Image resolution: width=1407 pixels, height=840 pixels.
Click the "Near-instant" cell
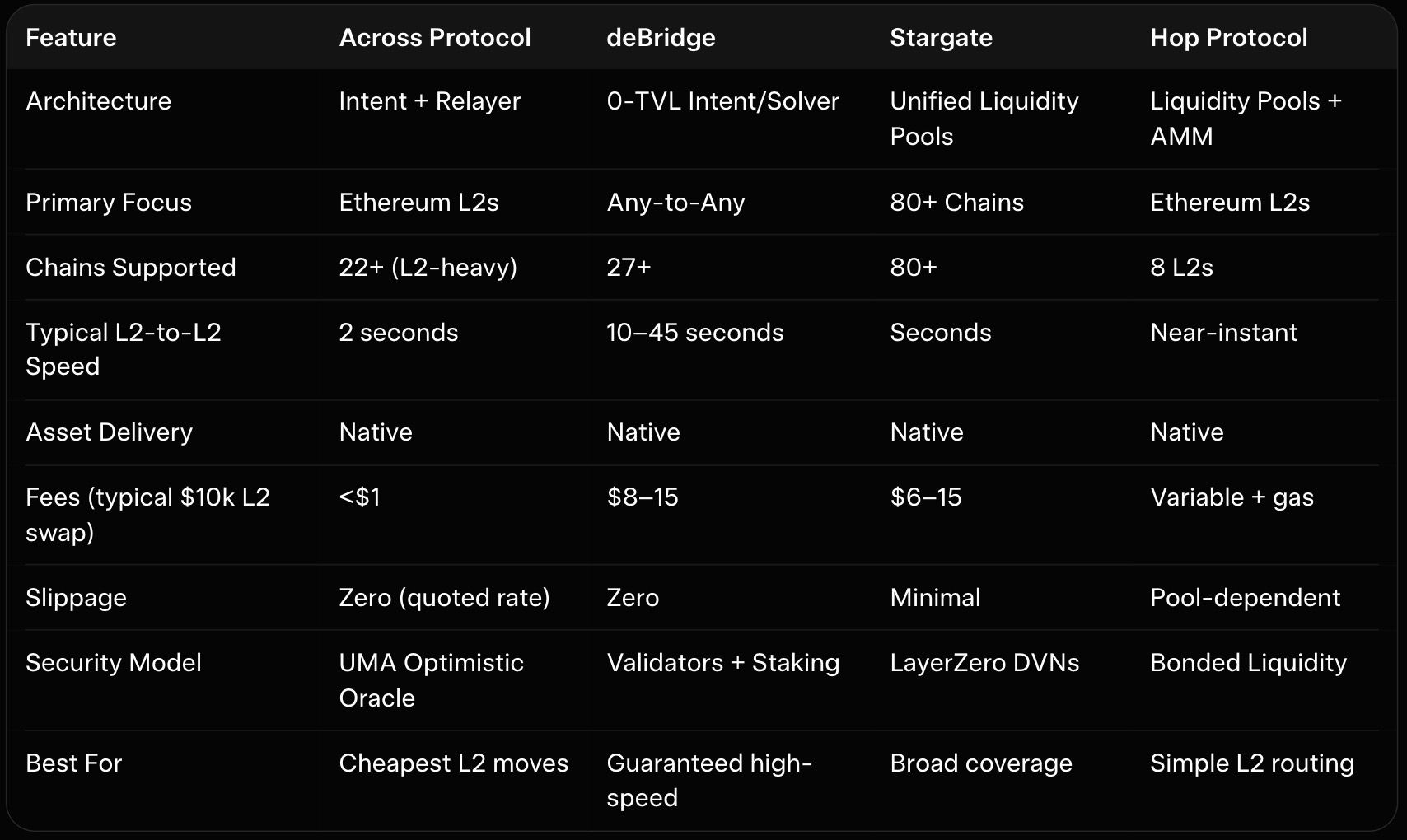coord(1223,333)
